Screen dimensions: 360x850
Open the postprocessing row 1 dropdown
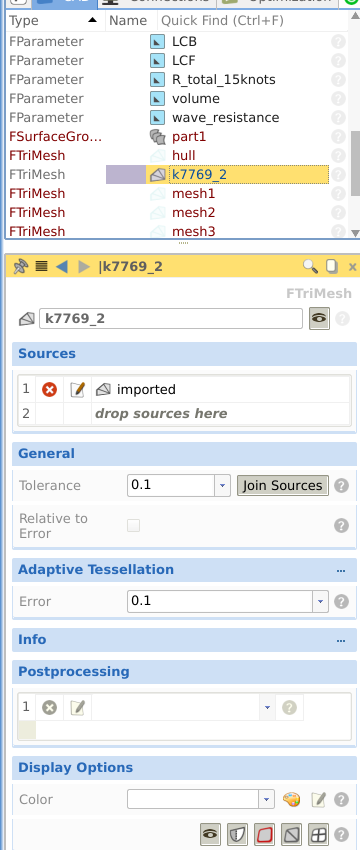tap(266, 707)
